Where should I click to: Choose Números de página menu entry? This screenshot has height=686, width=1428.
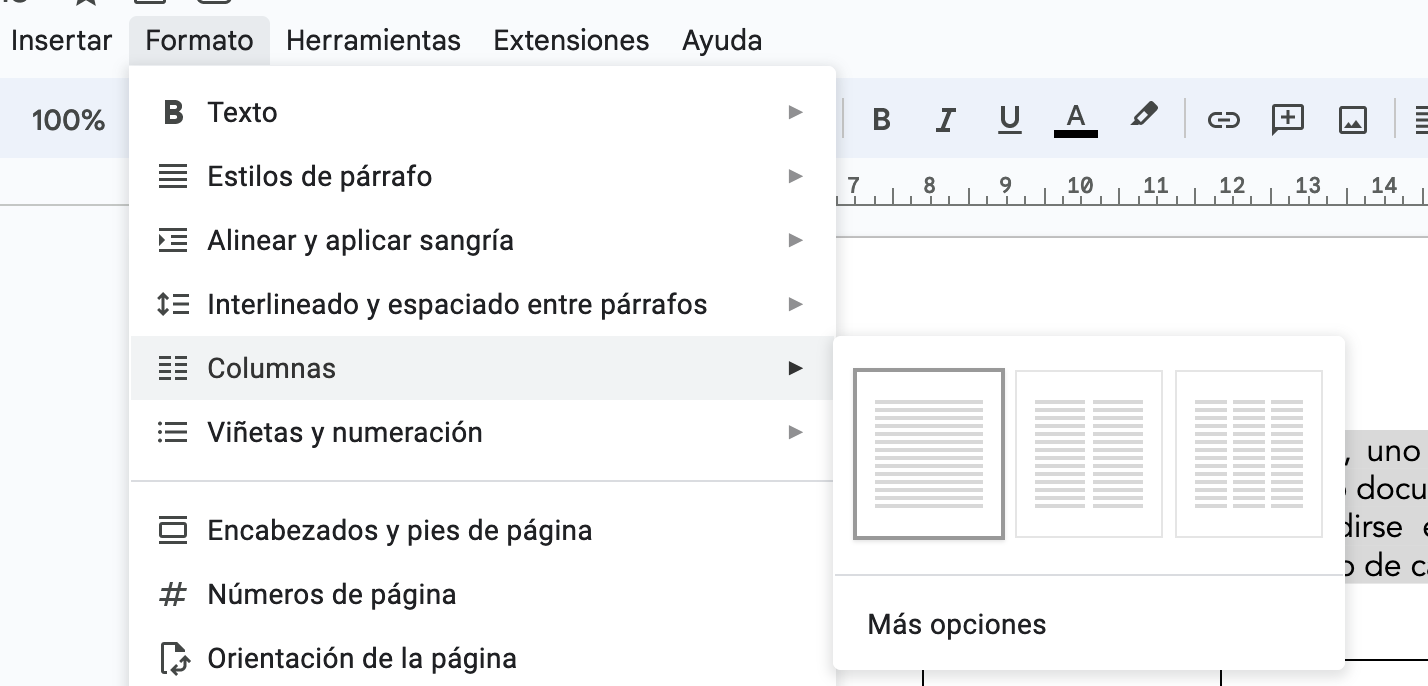pyautogui.click(x=331, y=595)
